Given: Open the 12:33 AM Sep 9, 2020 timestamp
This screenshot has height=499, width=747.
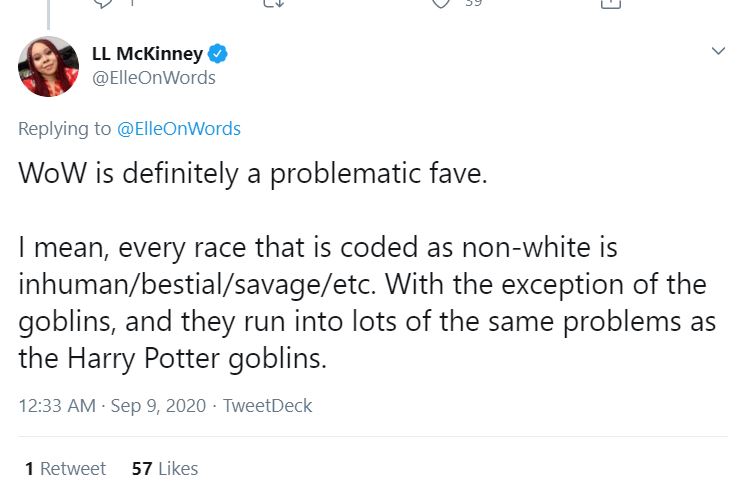Looking at the screenshot, I should coord(112,405).
